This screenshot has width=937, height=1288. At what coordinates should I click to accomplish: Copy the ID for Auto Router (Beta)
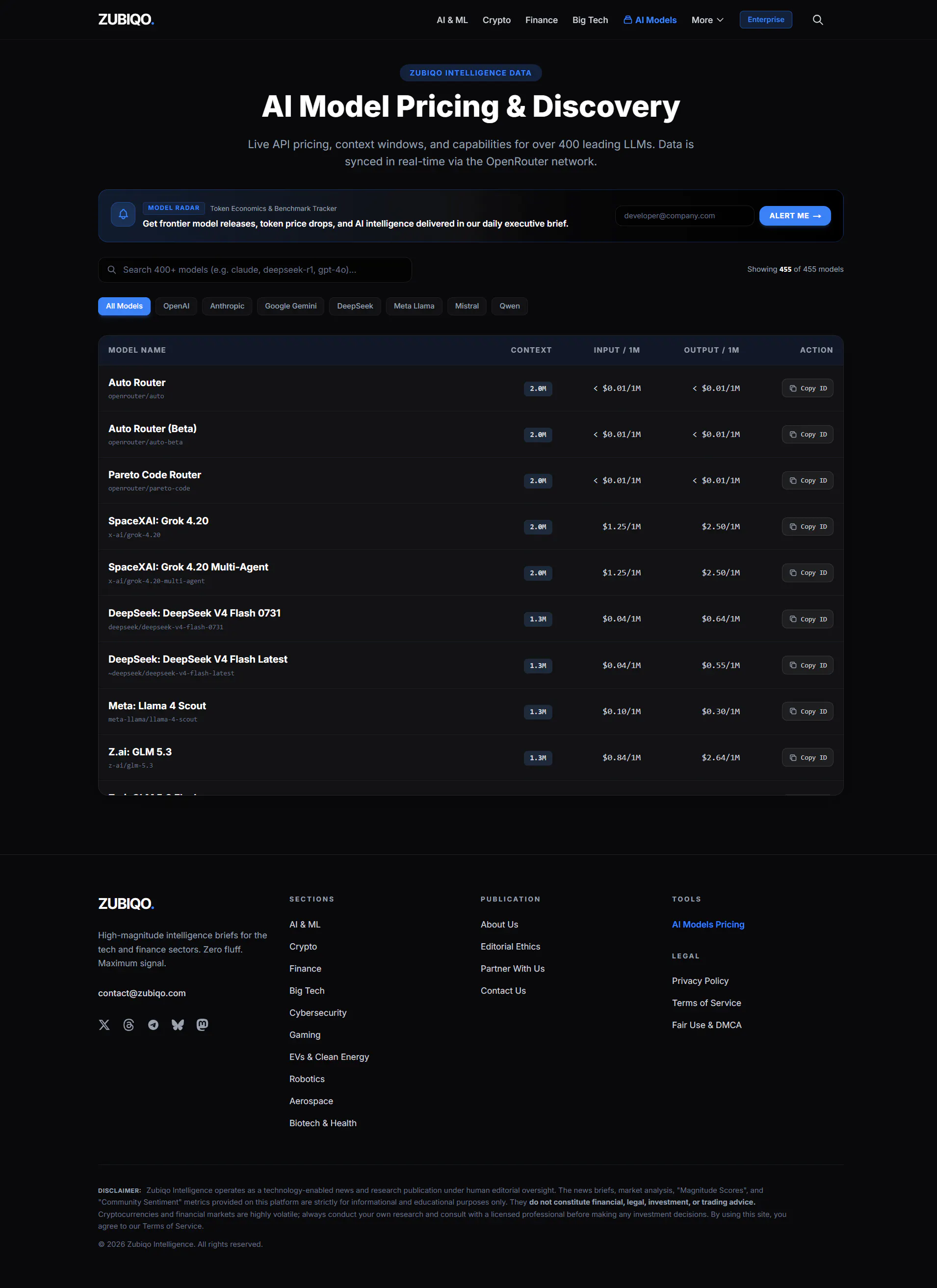[x=807, y=435]
